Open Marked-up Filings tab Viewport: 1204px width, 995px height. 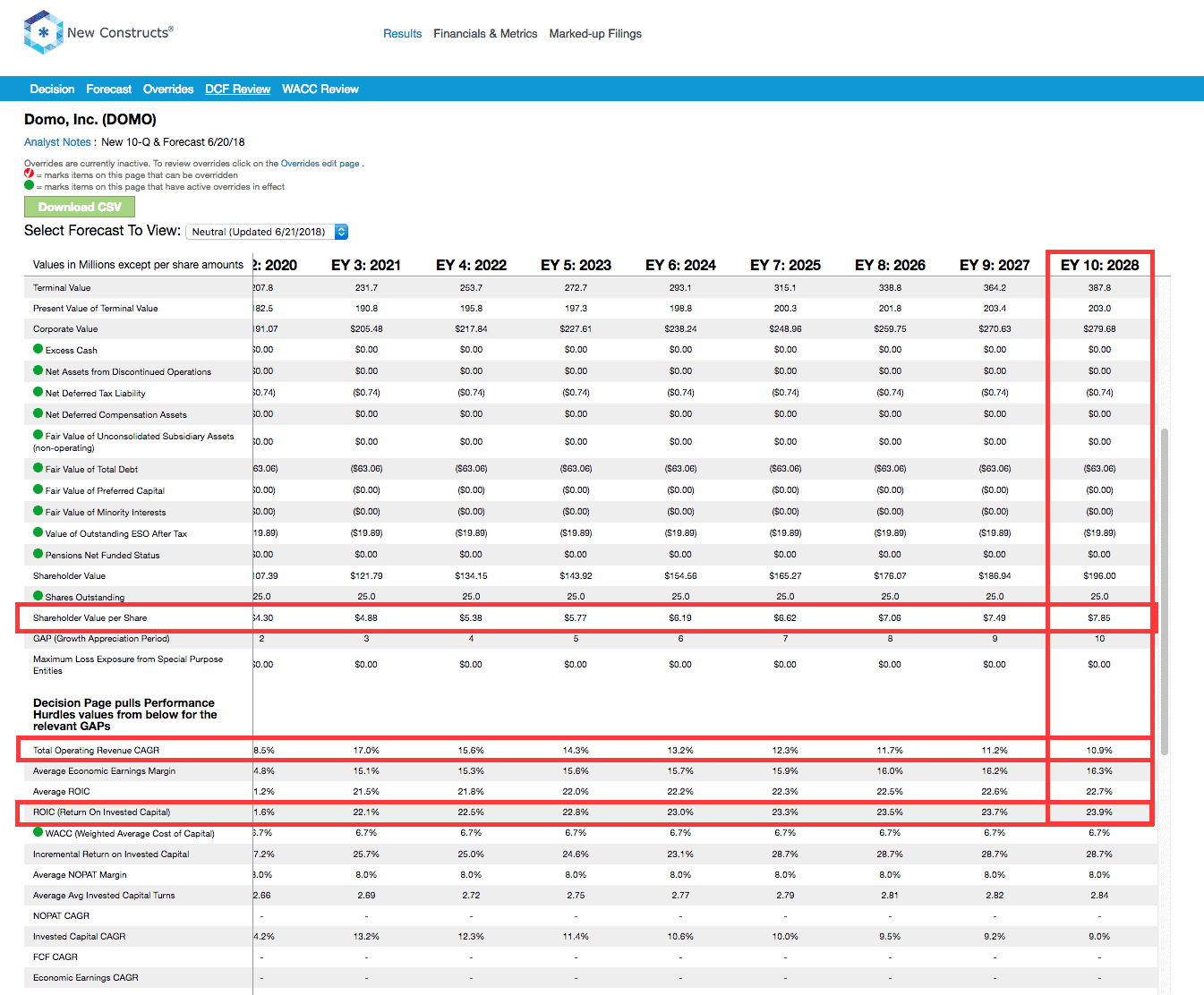point(595,34)
